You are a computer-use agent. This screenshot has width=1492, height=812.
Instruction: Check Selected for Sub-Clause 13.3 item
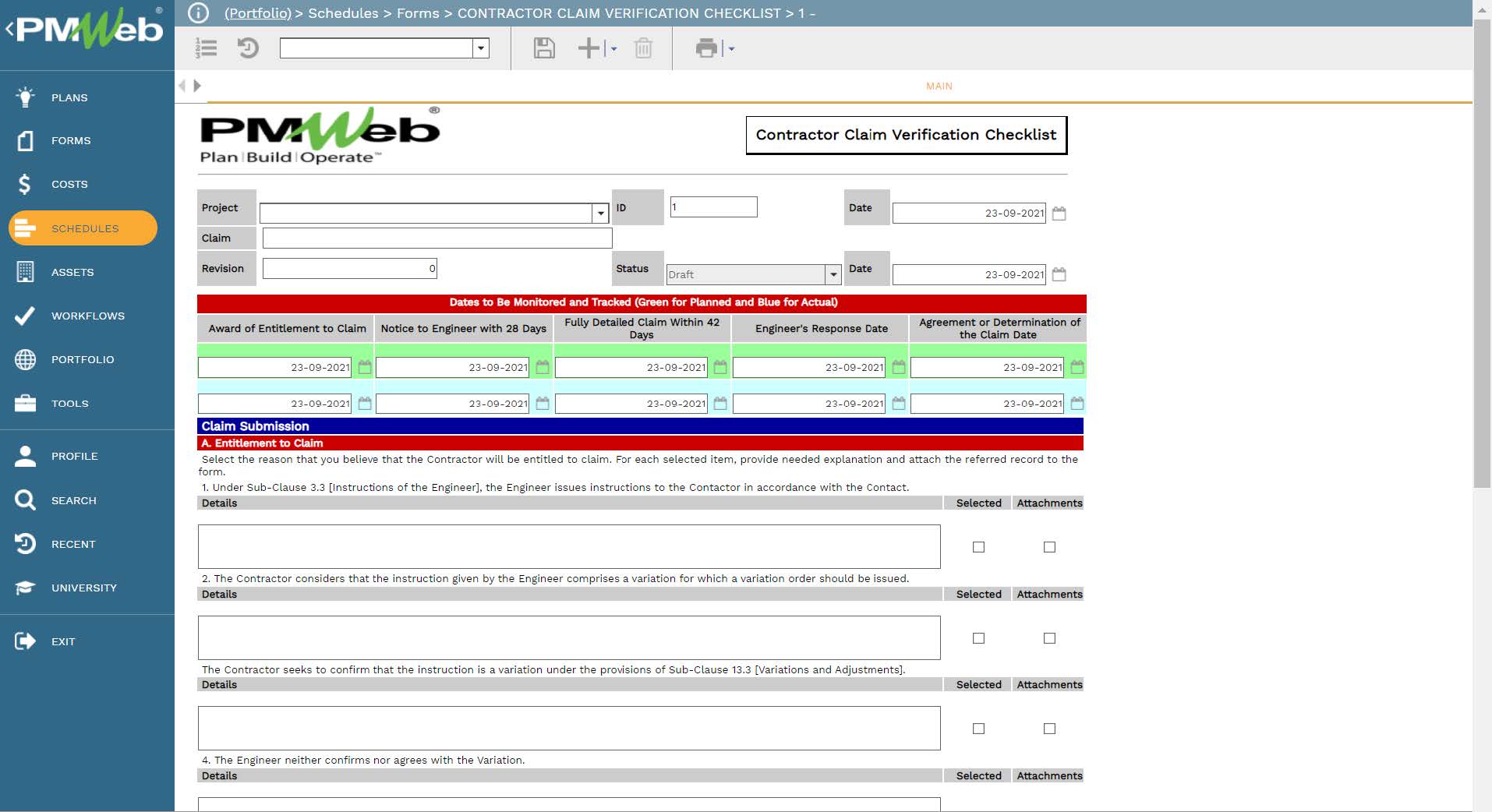tap(978, 729)
